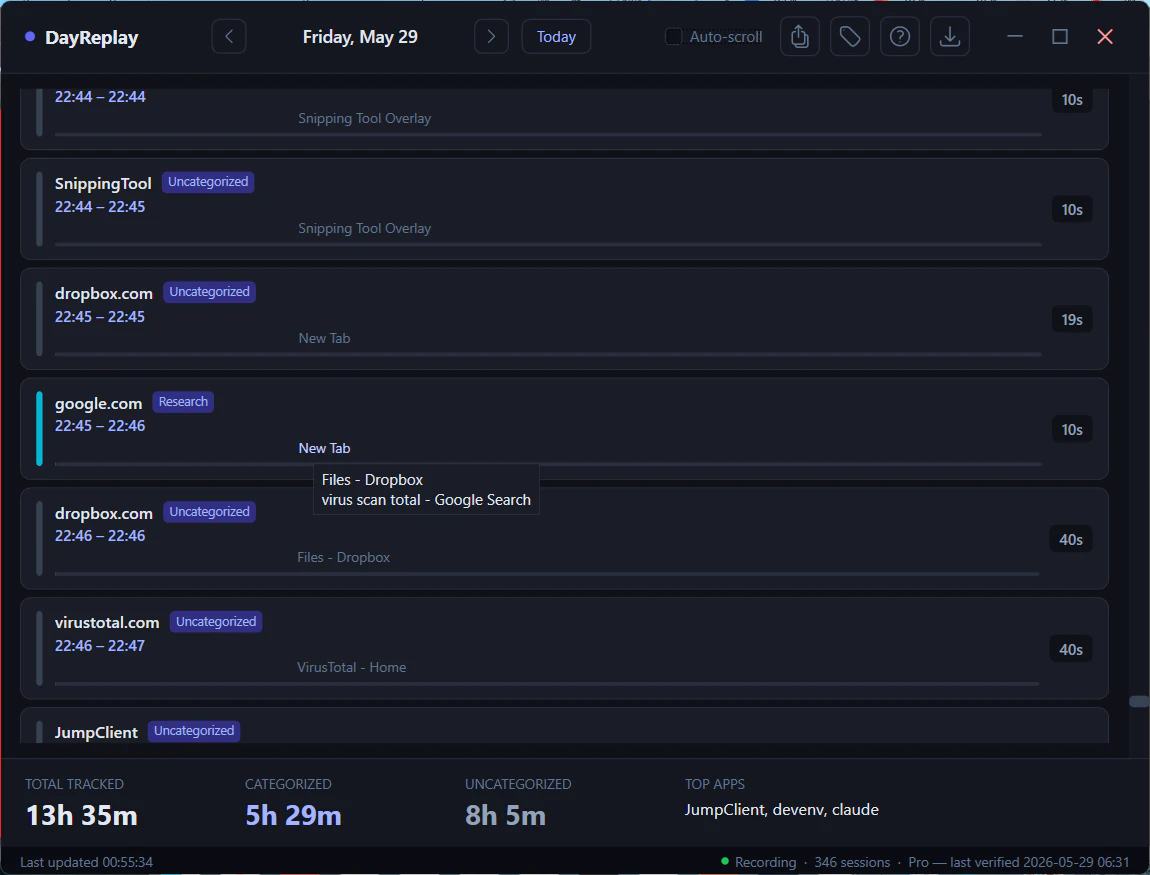1150x875 pixels.
Task: Select SnippingTool session title at 22:44 – 22:45
Action: (103, 183)
